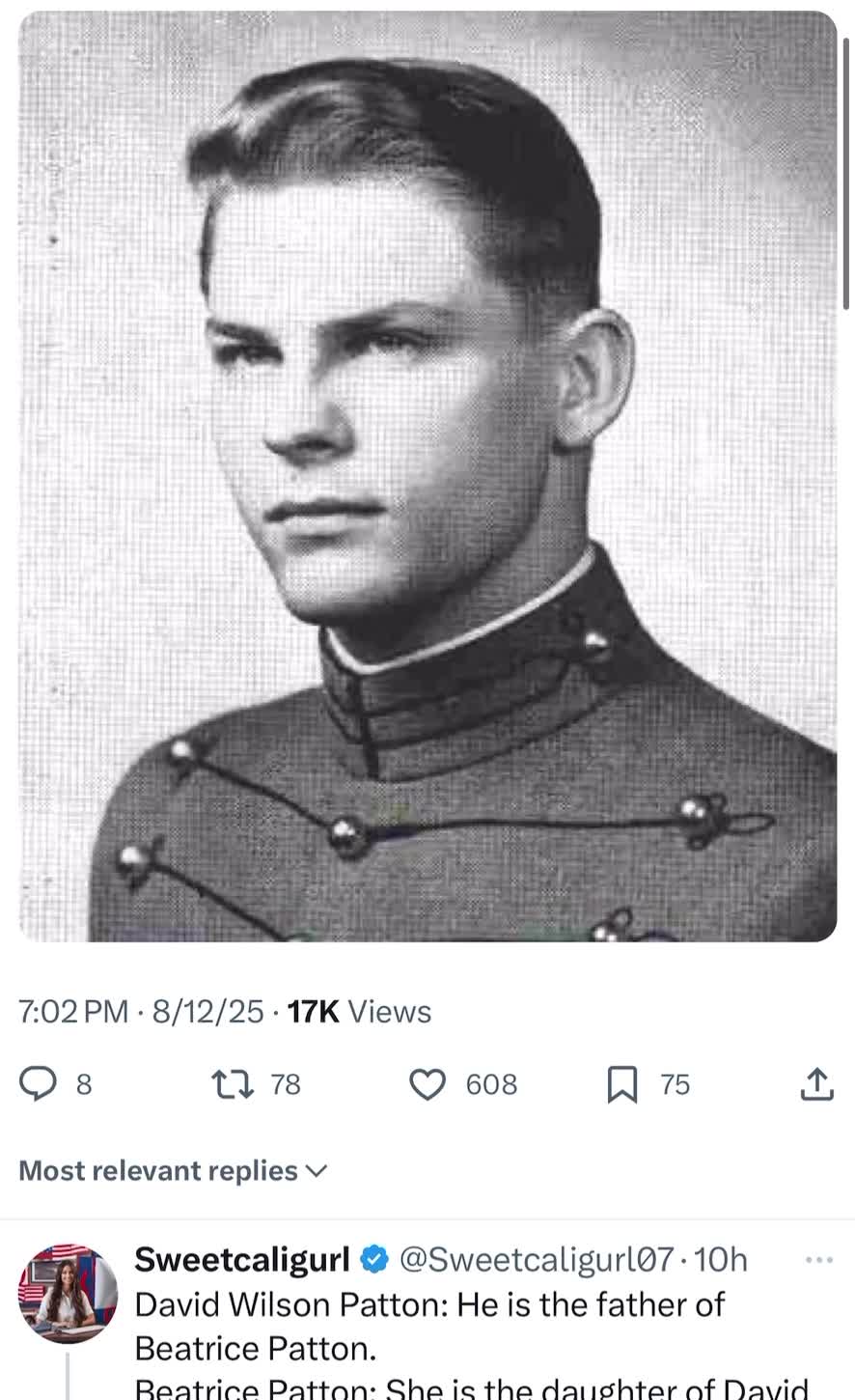View the 17K Views analytics
This screenshot has width=855, height=1400.
[360, 1011]
